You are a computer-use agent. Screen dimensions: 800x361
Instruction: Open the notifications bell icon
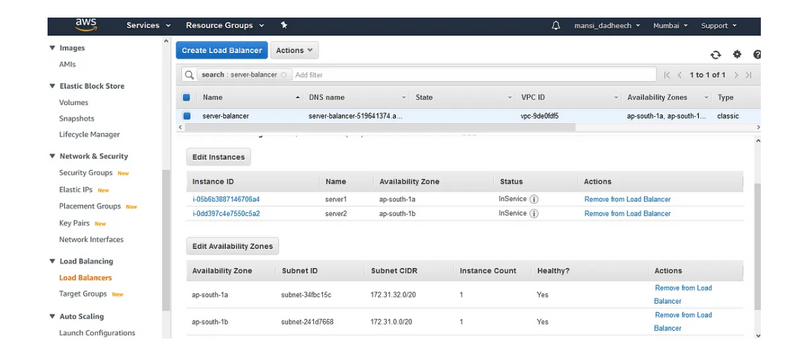(x=556, y=25)
